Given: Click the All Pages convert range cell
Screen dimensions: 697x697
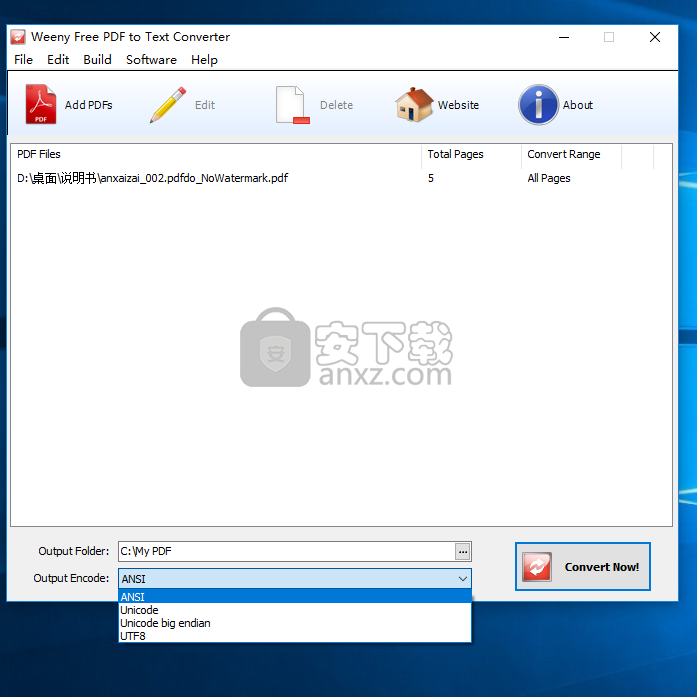Looking at the screenshot, I should [549, 178].
